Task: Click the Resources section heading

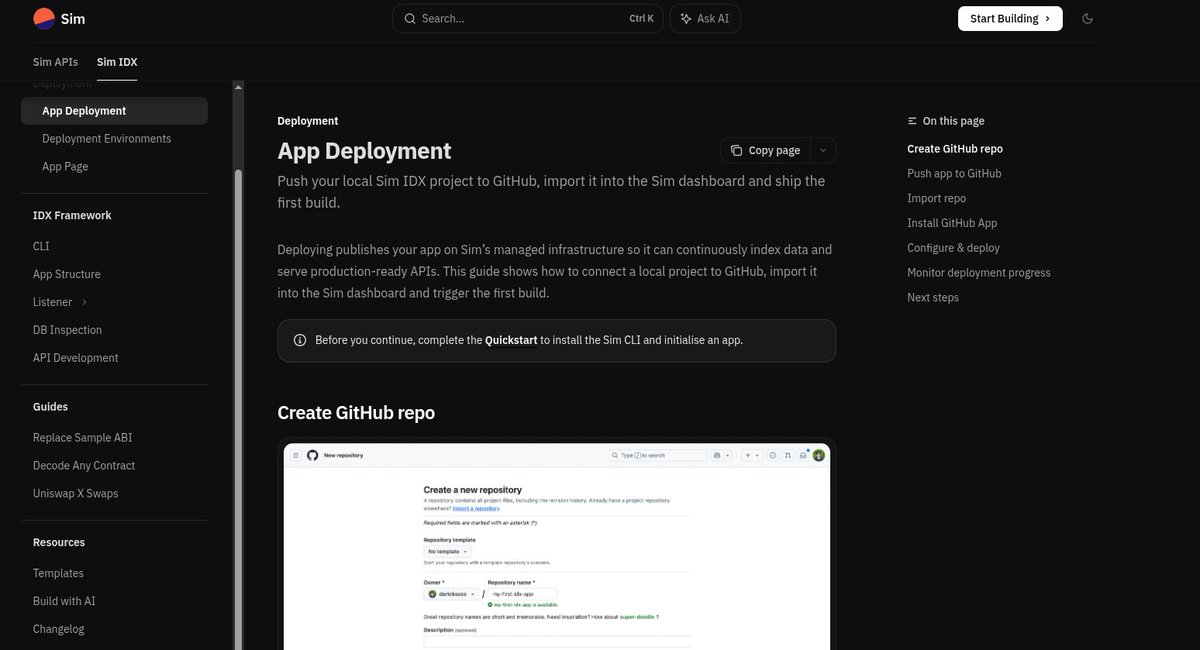Action: (59, 543)
